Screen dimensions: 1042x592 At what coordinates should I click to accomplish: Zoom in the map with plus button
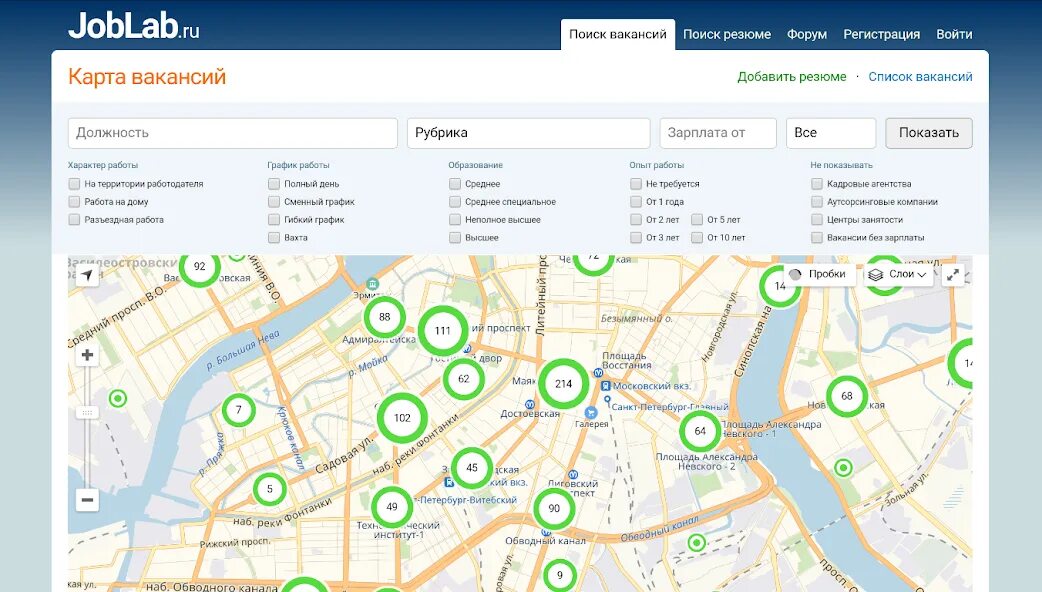(87, 355)
